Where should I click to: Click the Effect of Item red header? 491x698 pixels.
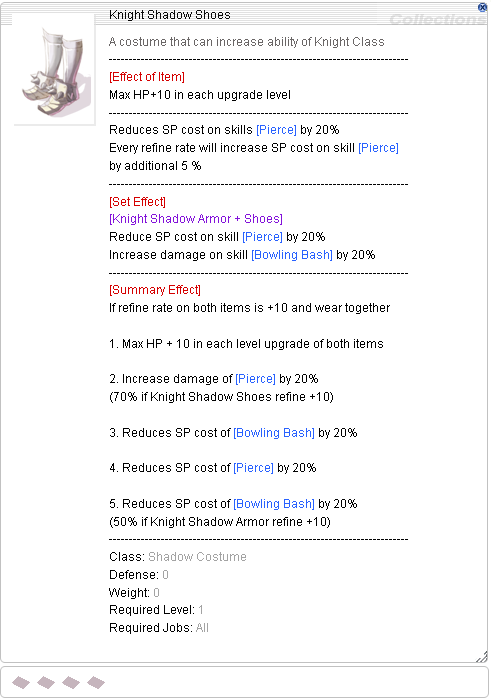pos(147,77)
